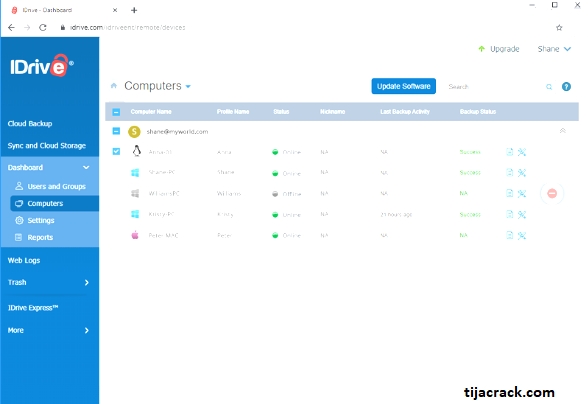This screenshot has width=588, height=404.
Task: Click the Backup Status column header
Action: point(478,112)
